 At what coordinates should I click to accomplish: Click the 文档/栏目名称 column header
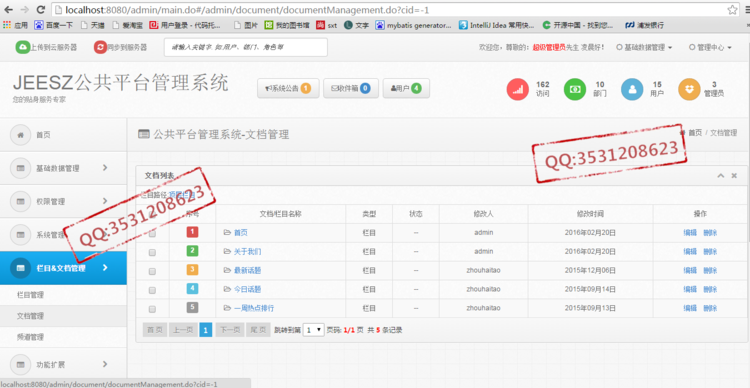[x=280, y=214]
